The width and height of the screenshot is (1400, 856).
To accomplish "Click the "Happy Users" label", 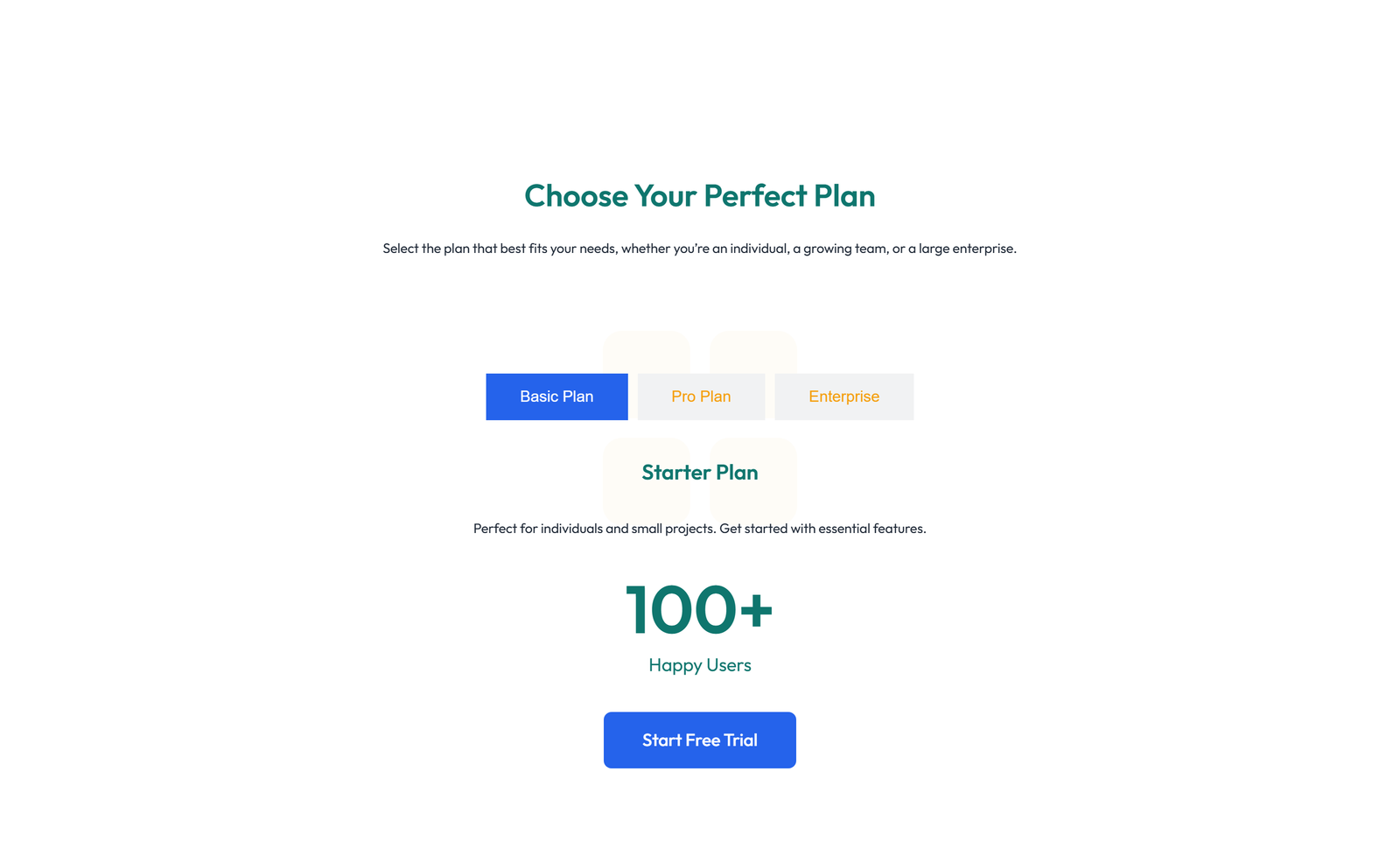I will (699, 665).
